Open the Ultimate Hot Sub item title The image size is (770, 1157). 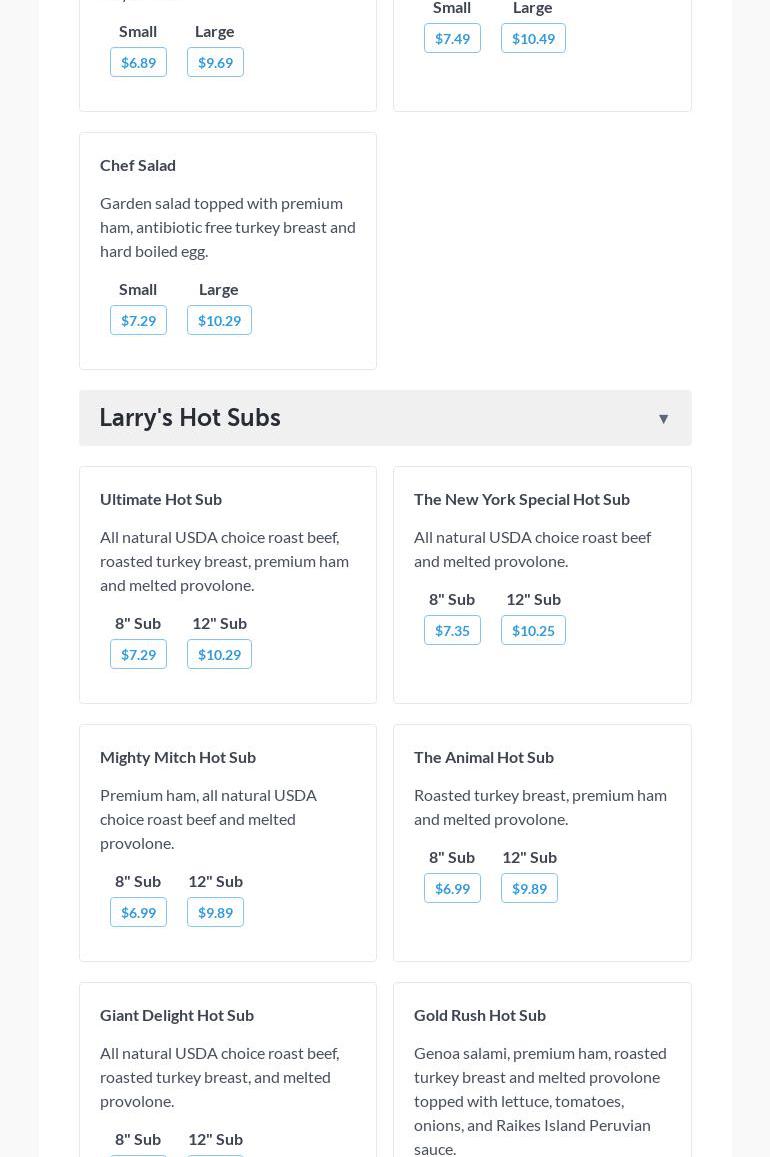[161, 499]
